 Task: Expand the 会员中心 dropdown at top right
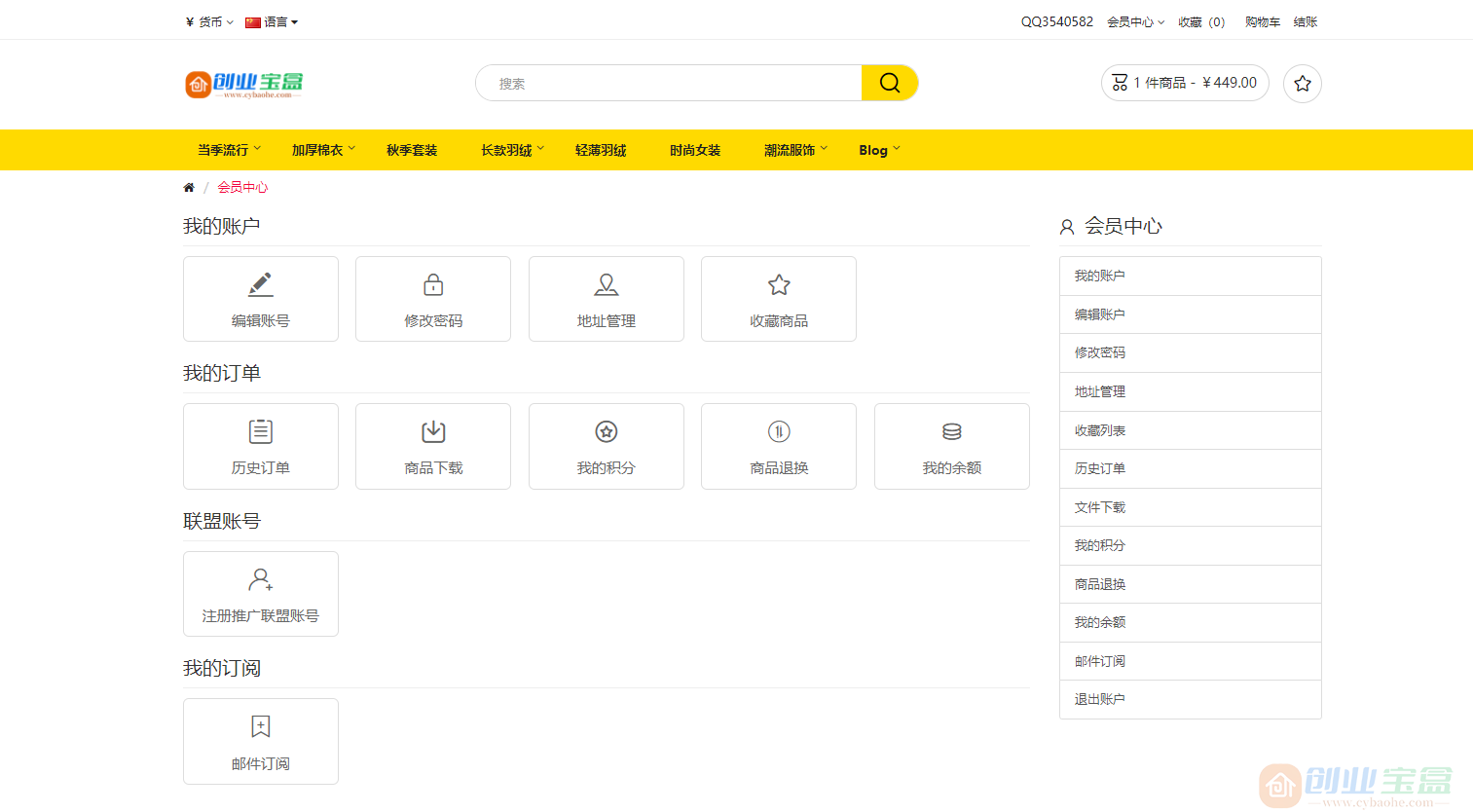point(1135,20)
